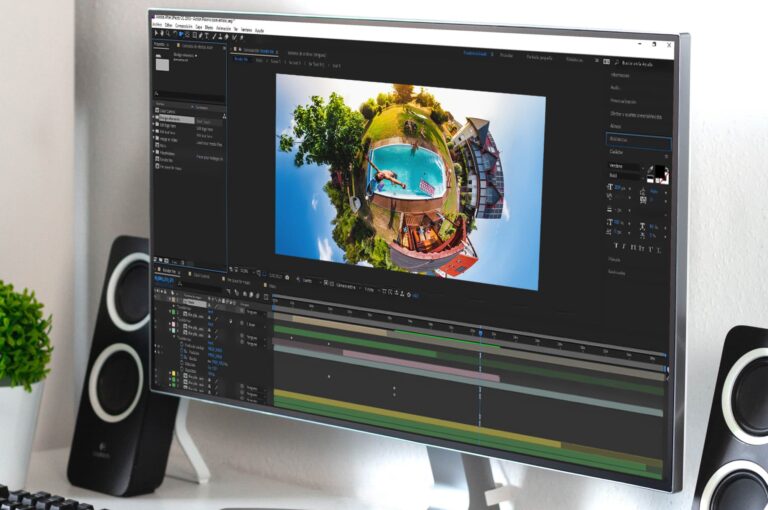Click the font size icon in Character panel
The image size is (768, 510).
pyautogui.click(x=610, y=187)
